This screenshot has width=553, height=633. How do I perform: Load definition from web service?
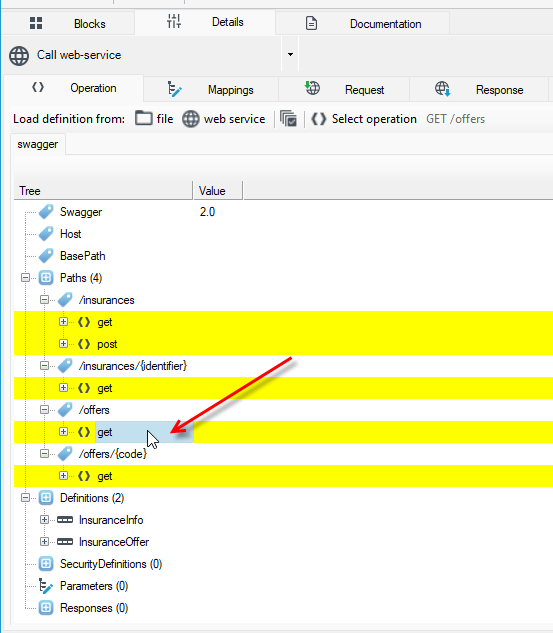224,119
